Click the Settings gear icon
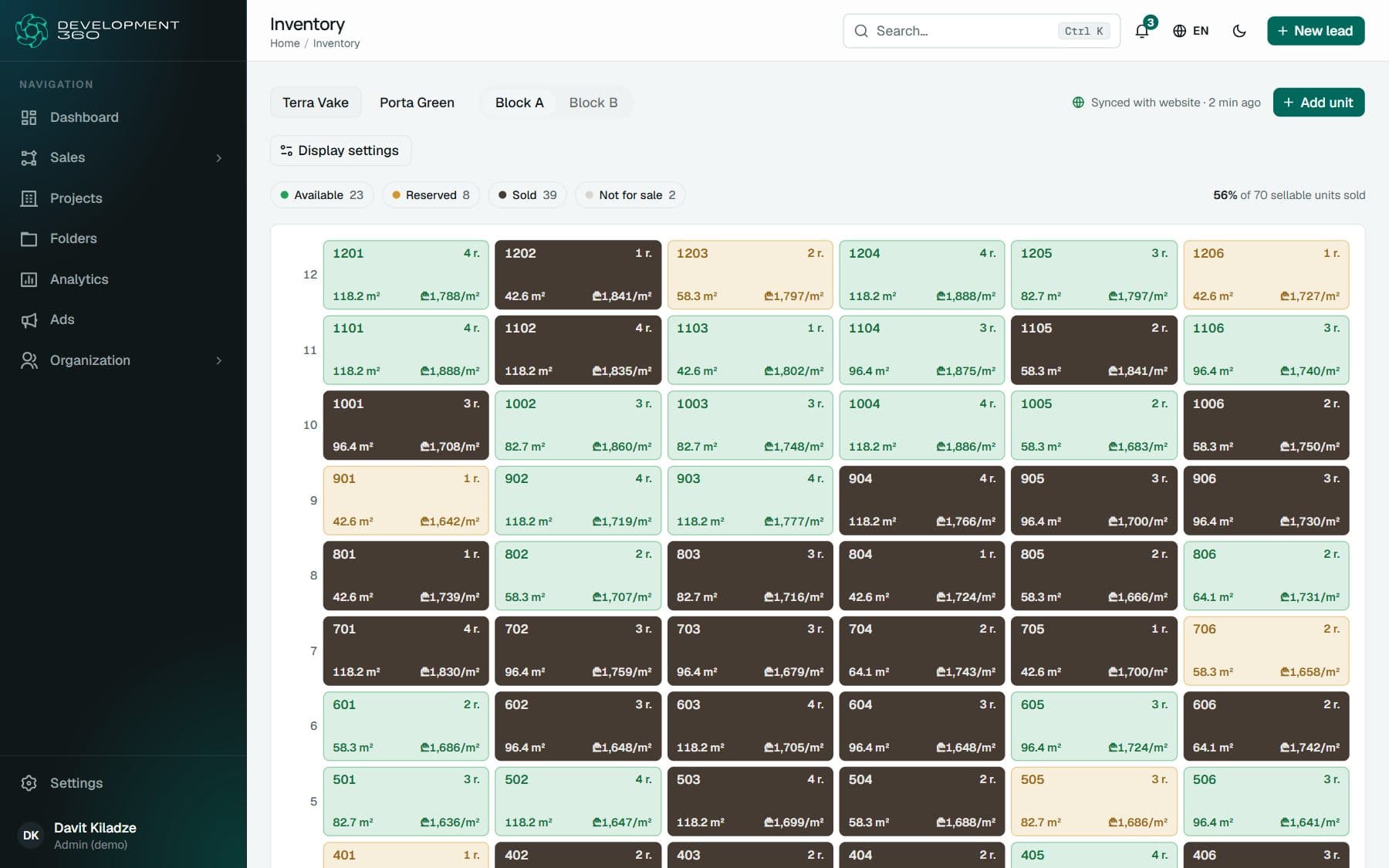The width and height of the screenshot is (1389, 868). (29, 783)
